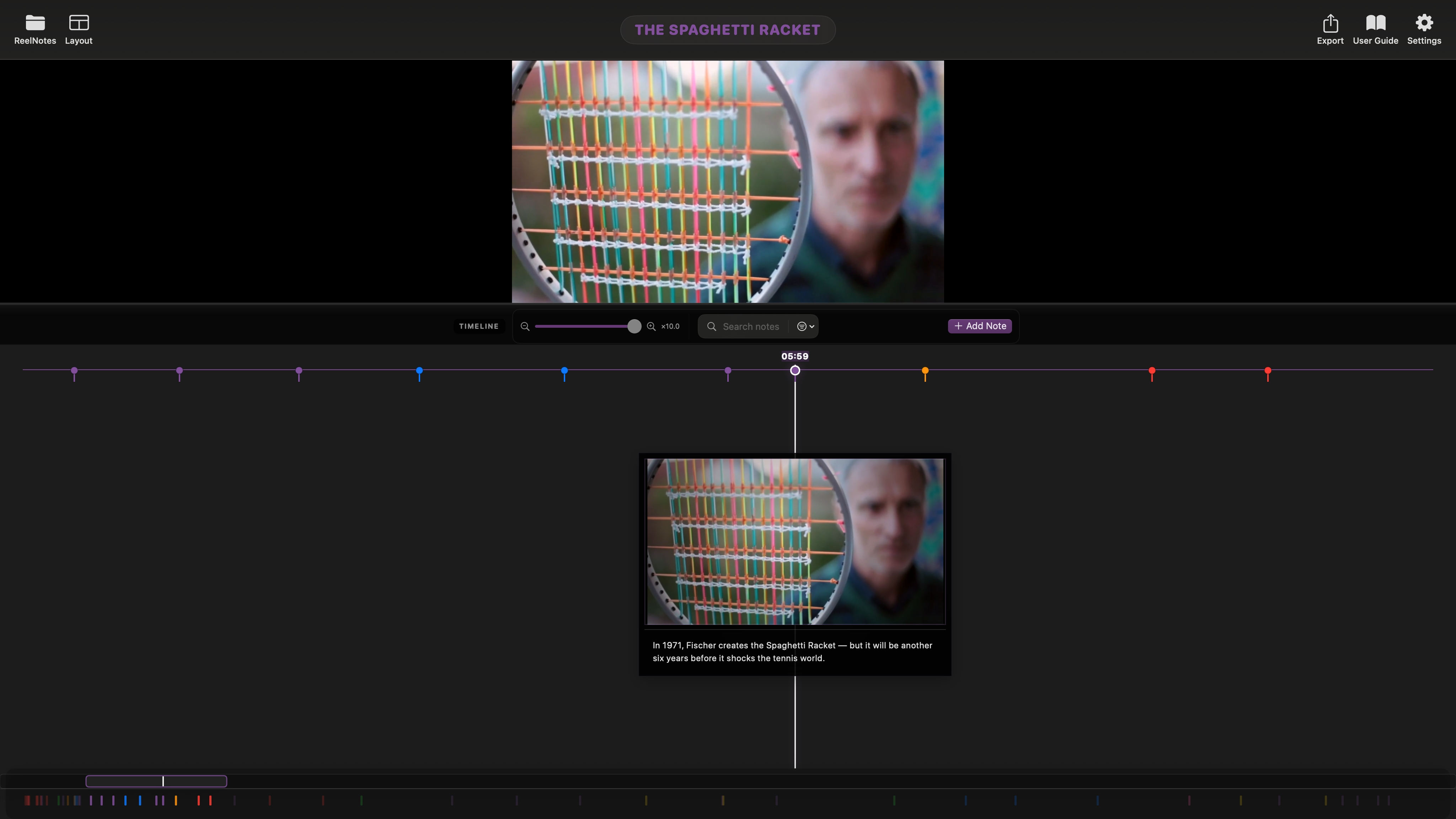The height and width of the screenshot is (819, 1456).
Task: Open Settings gear icon
Action: (1424, 23)
